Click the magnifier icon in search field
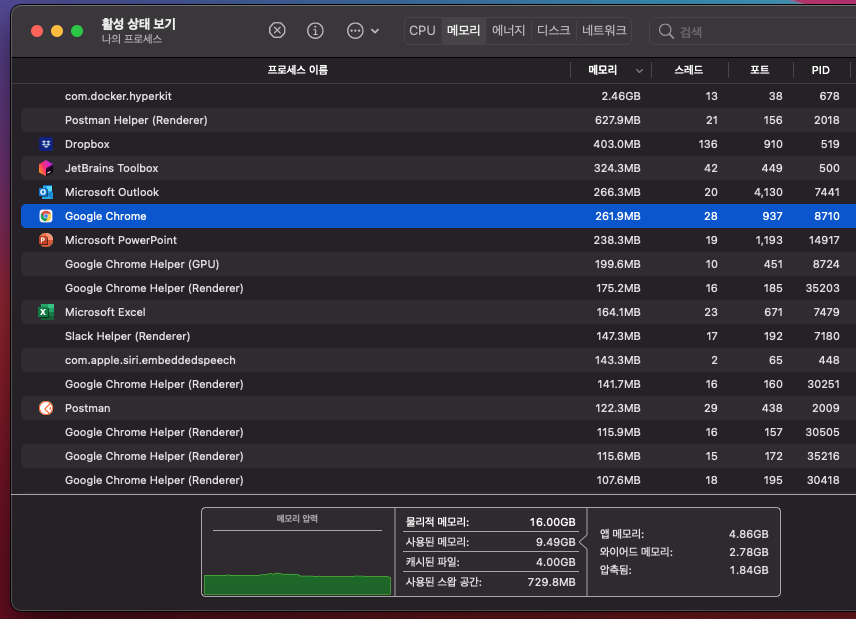 coord(665,31)
